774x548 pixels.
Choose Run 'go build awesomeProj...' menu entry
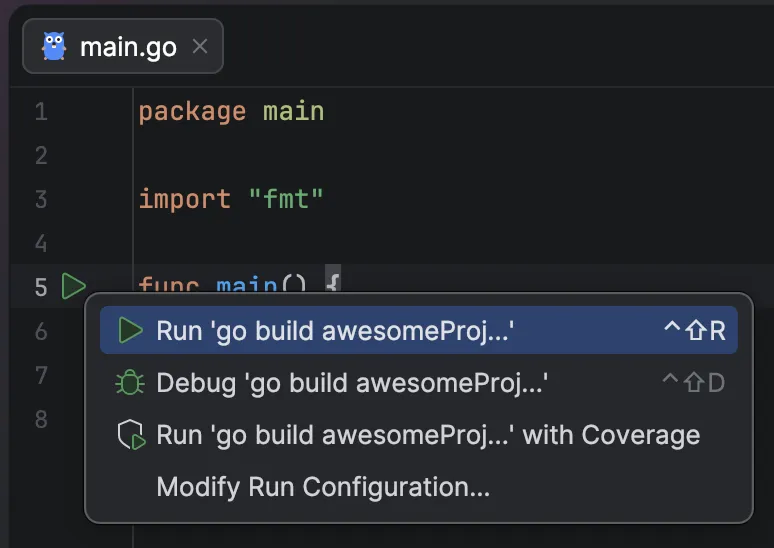[335, 331]
